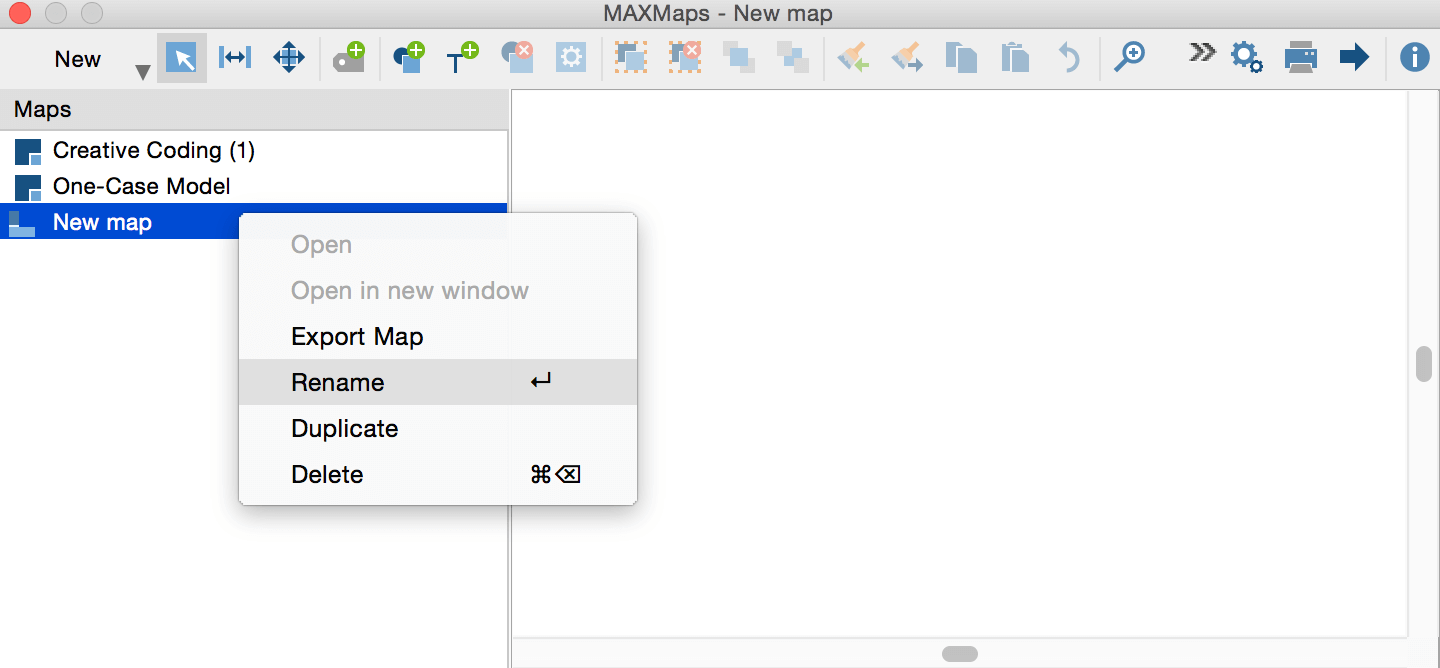Choose Delete from the context menu
The width and height of the screenshot is (1440, 668).
point(438,474)
